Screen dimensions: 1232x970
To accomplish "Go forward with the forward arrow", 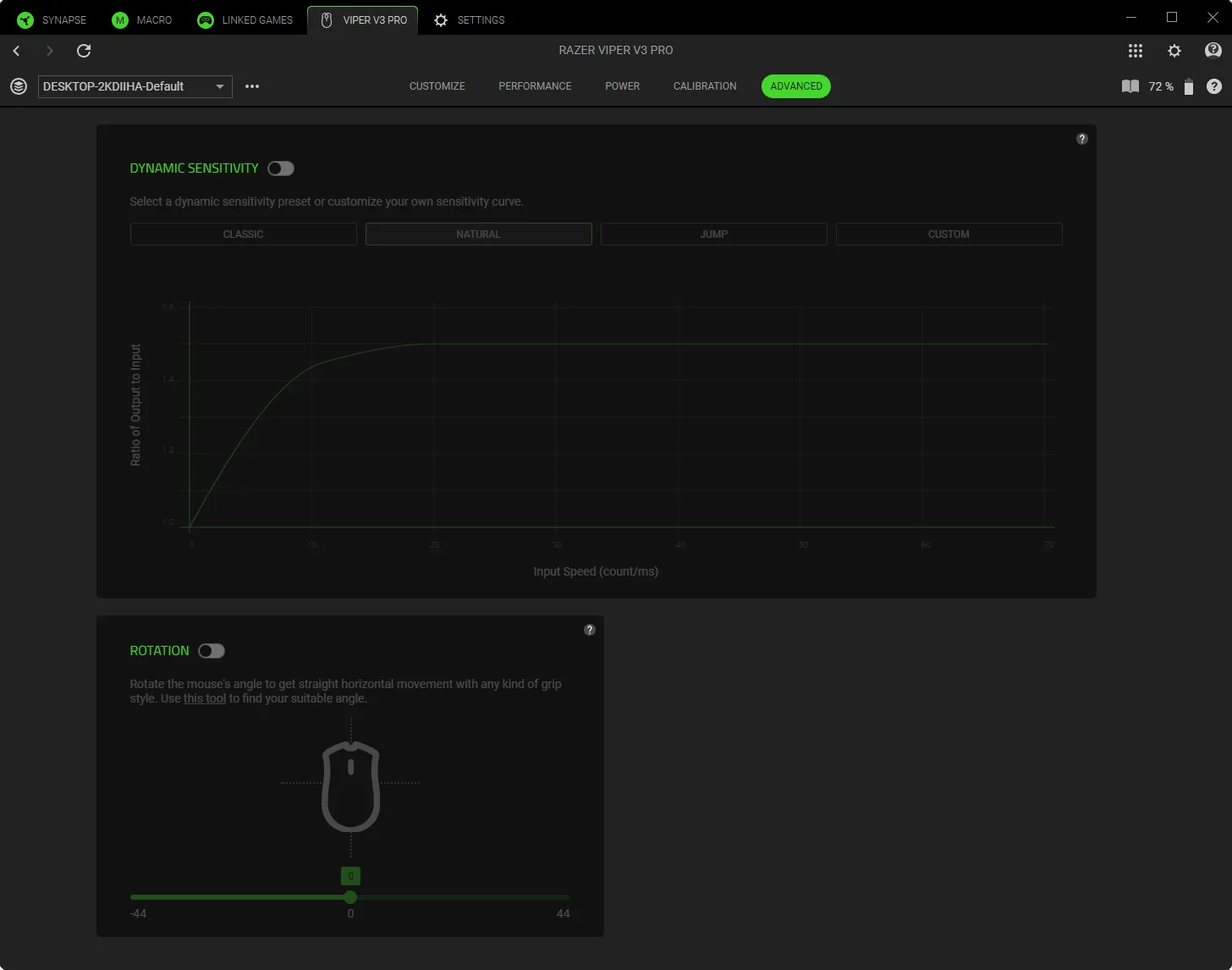I will pyautogui.click(x=50, y=51).
